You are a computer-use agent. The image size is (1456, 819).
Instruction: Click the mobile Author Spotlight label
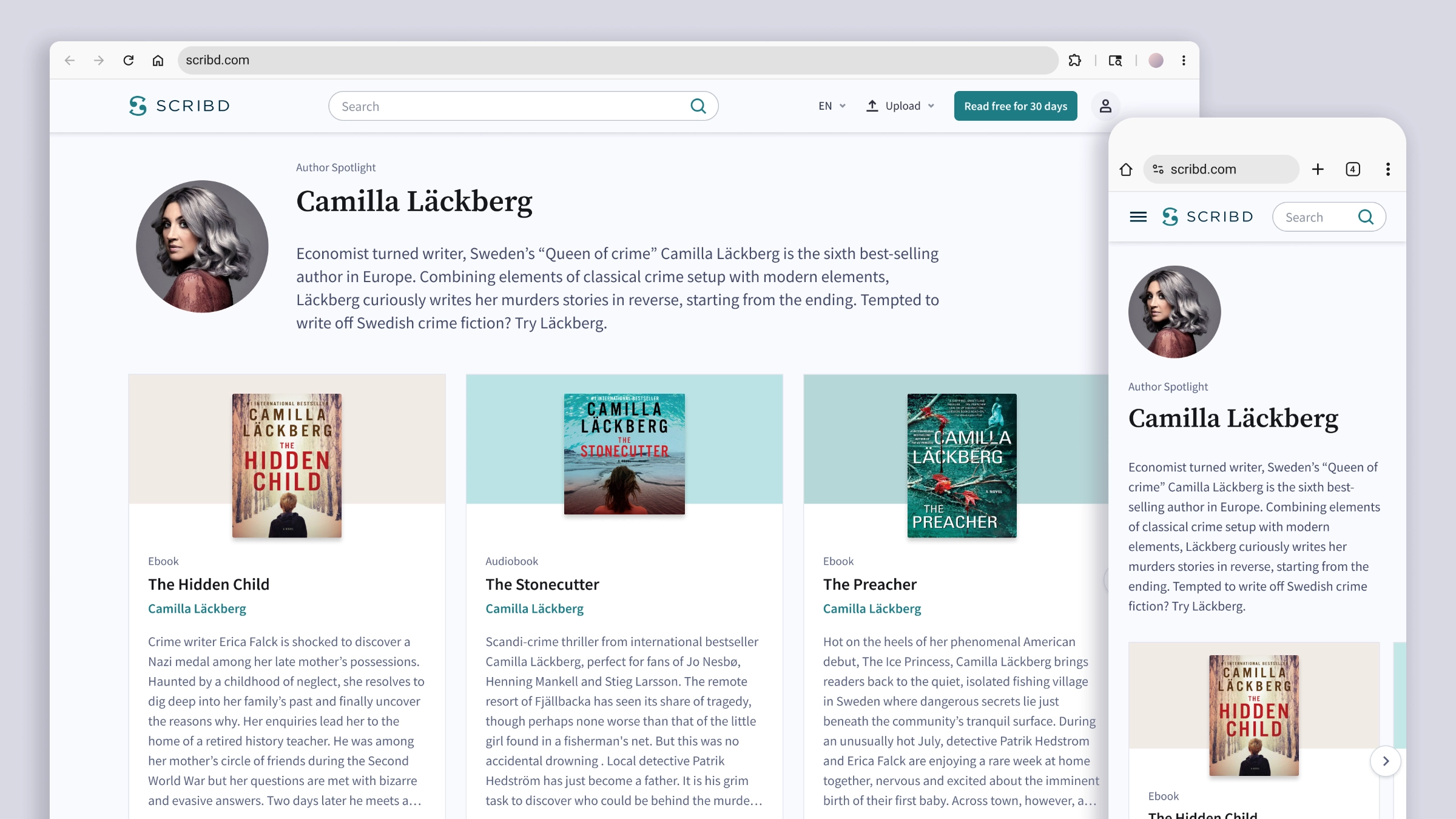[x=1168, y=387]
